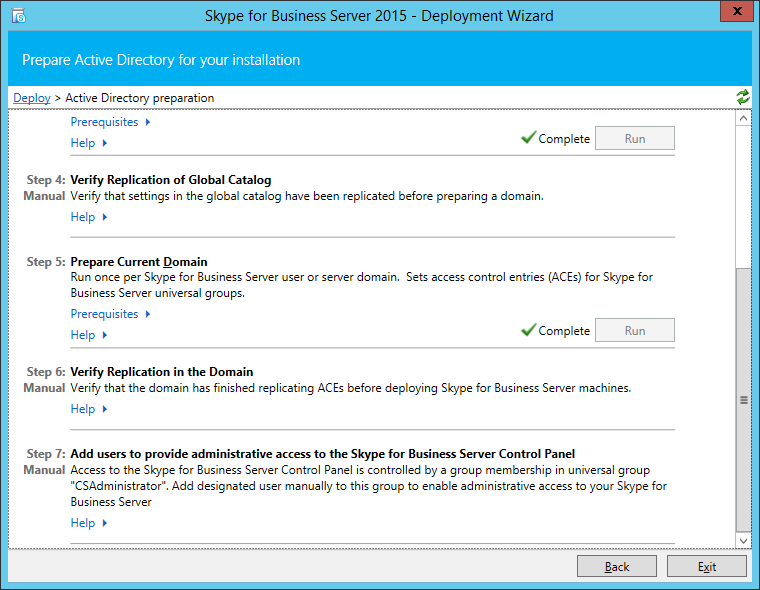Click the Run button for Step 5
This screenshot has width=760, height=590.
tap(634, 331)
